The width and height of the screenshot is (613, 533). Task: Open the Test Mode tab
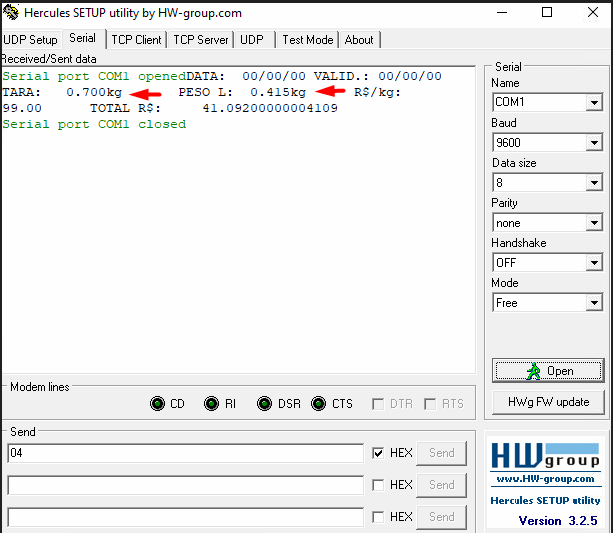tap(308, 40)
